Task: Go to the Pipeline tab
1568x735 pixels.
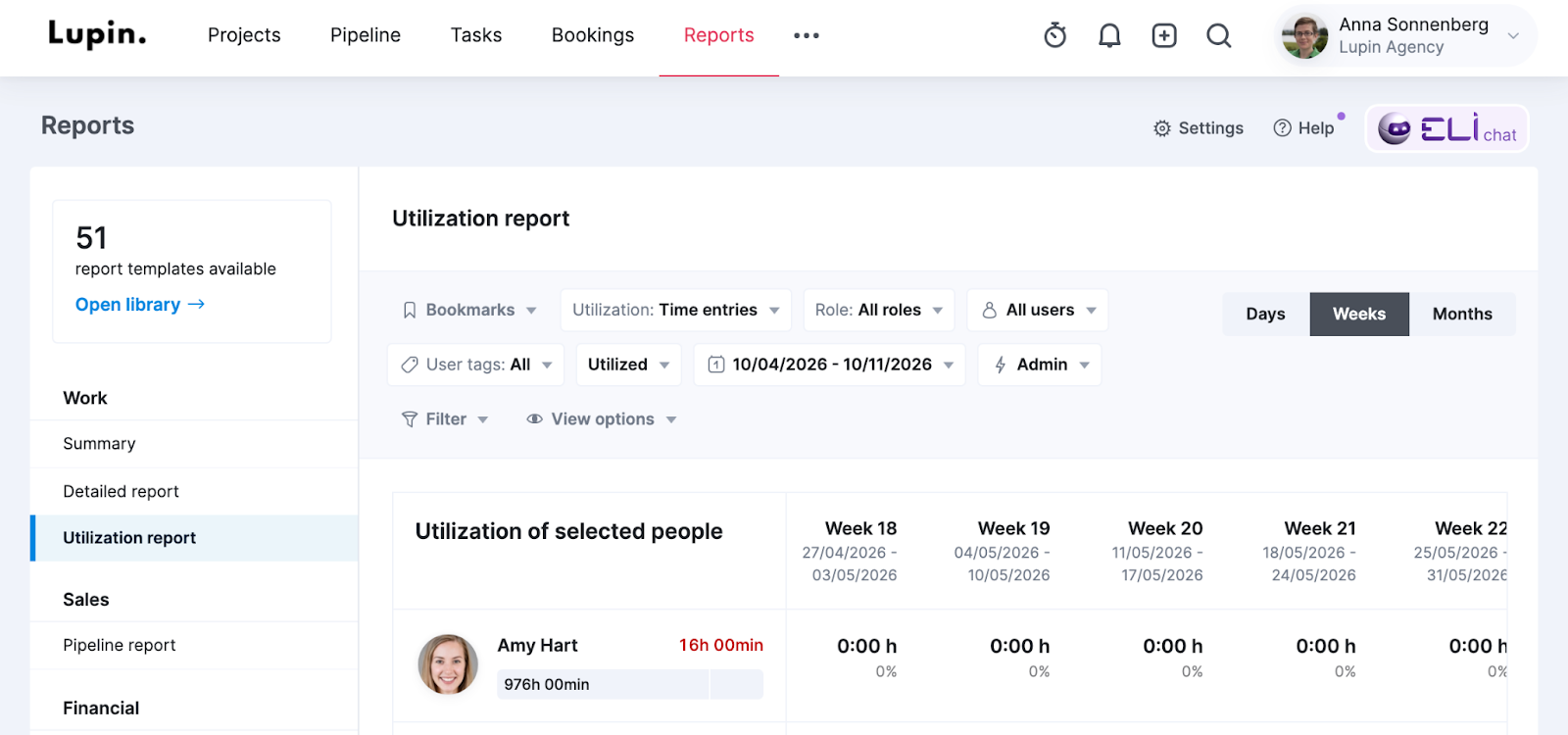Action: 365,35
